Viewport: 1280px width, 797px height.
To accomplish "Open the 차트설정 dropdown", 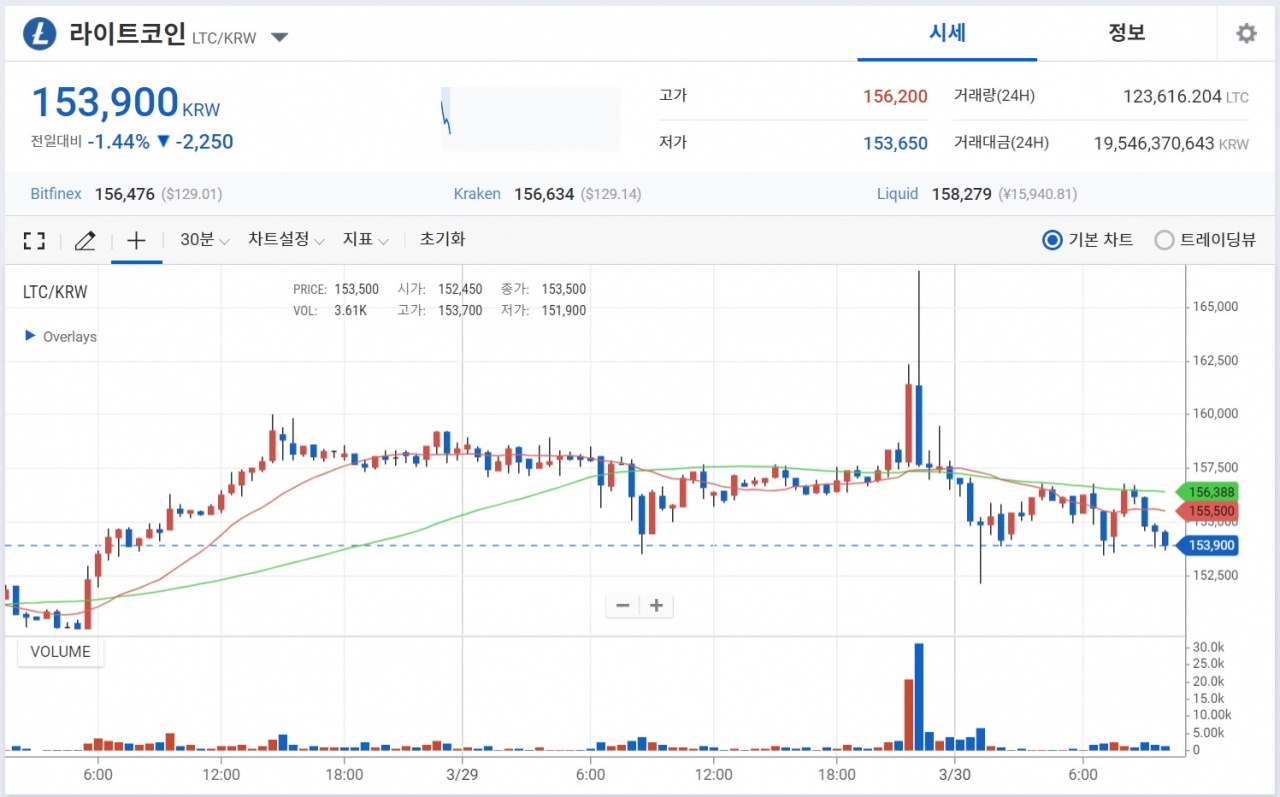I will [286, 240].
